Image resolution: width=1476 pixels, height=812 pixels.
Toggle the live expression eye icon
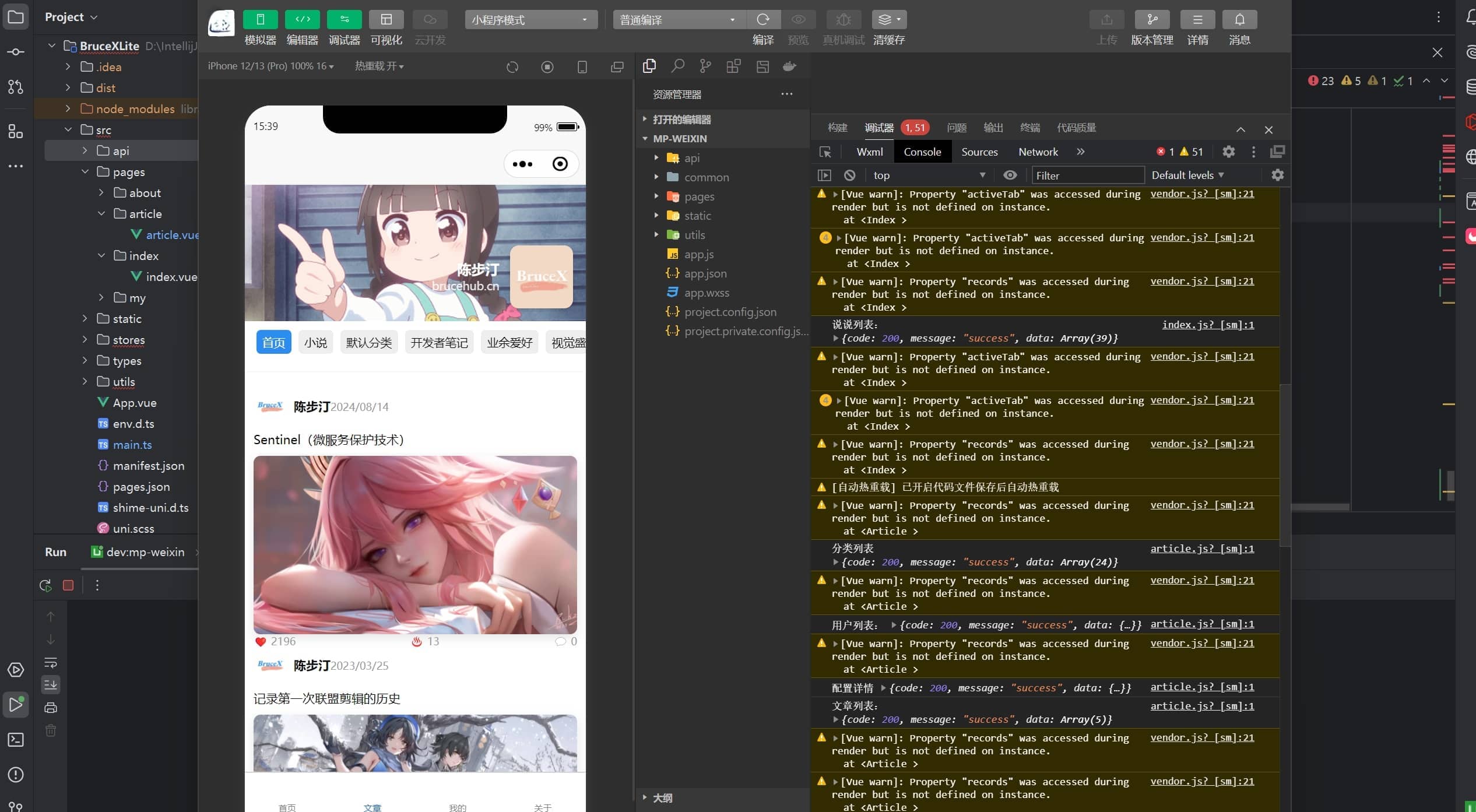[x=1010, y=175]
